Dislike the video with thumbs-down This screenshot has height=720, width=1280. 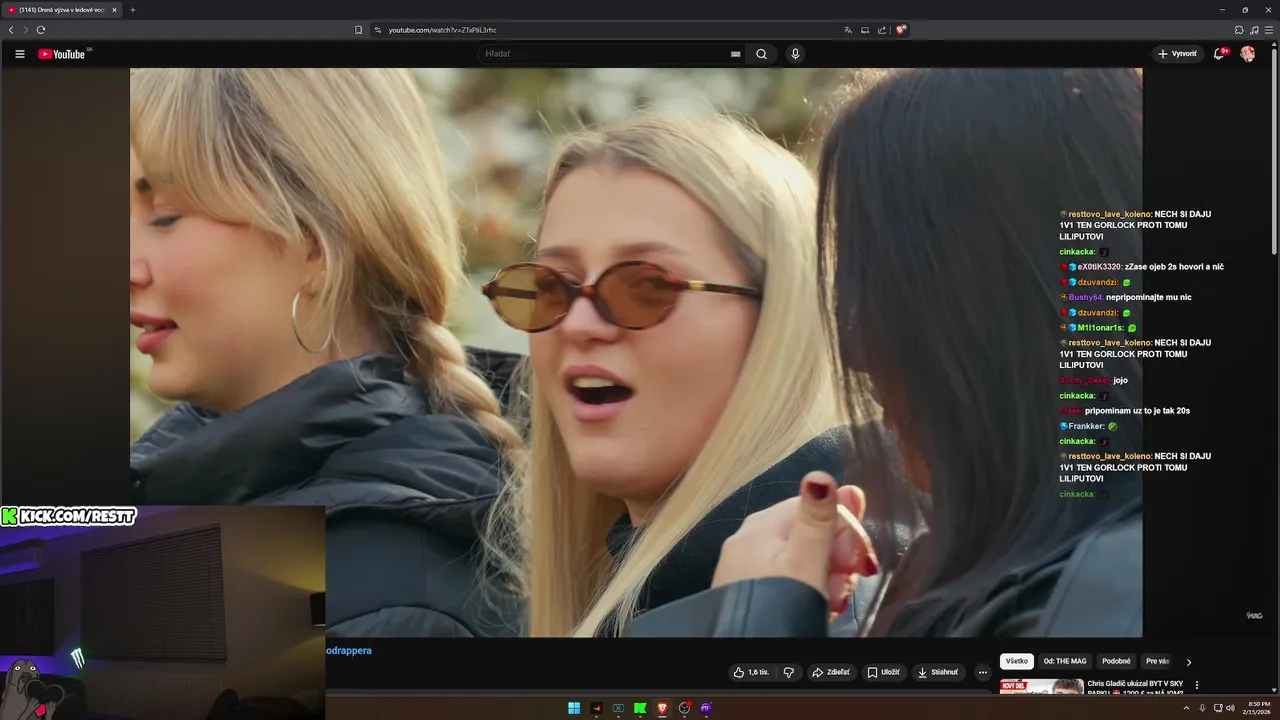point(789,672)
